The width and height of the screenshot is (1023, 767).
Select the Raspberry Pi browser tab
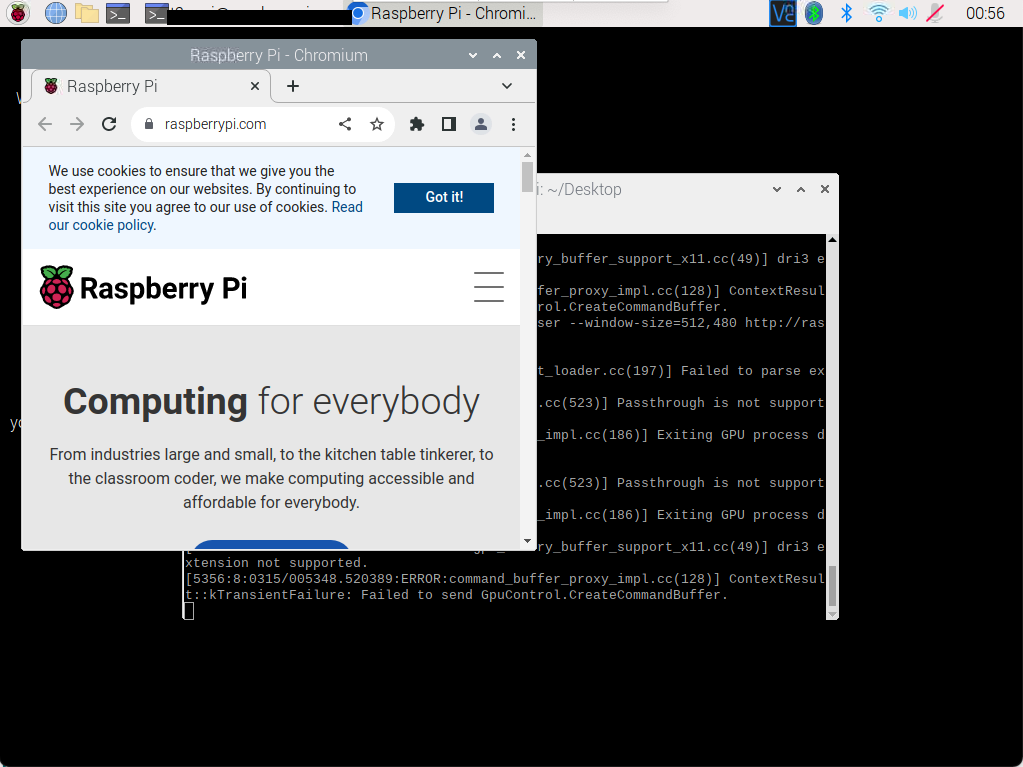point(151,86)
